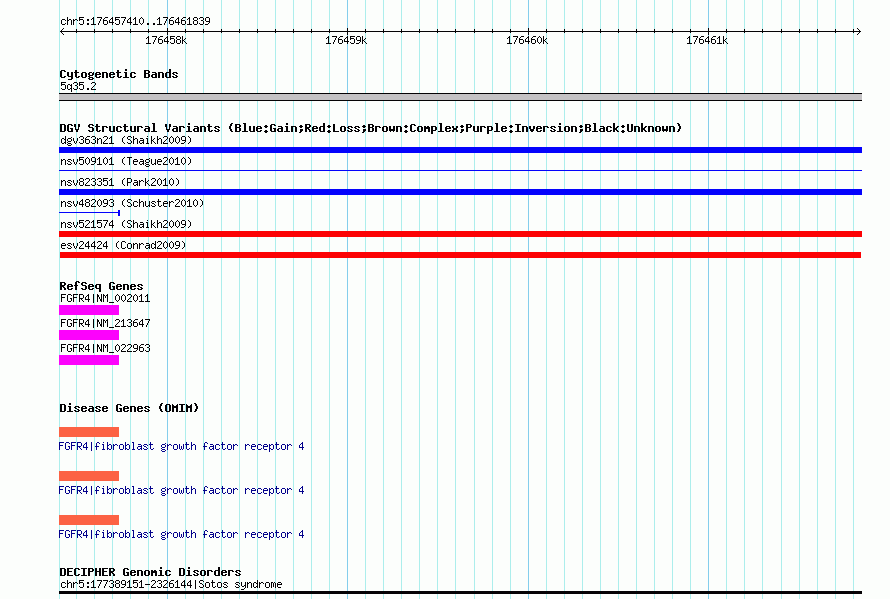
Task: Click the 5q35.2 cytogenetic band bar
Action: (460, 97)
